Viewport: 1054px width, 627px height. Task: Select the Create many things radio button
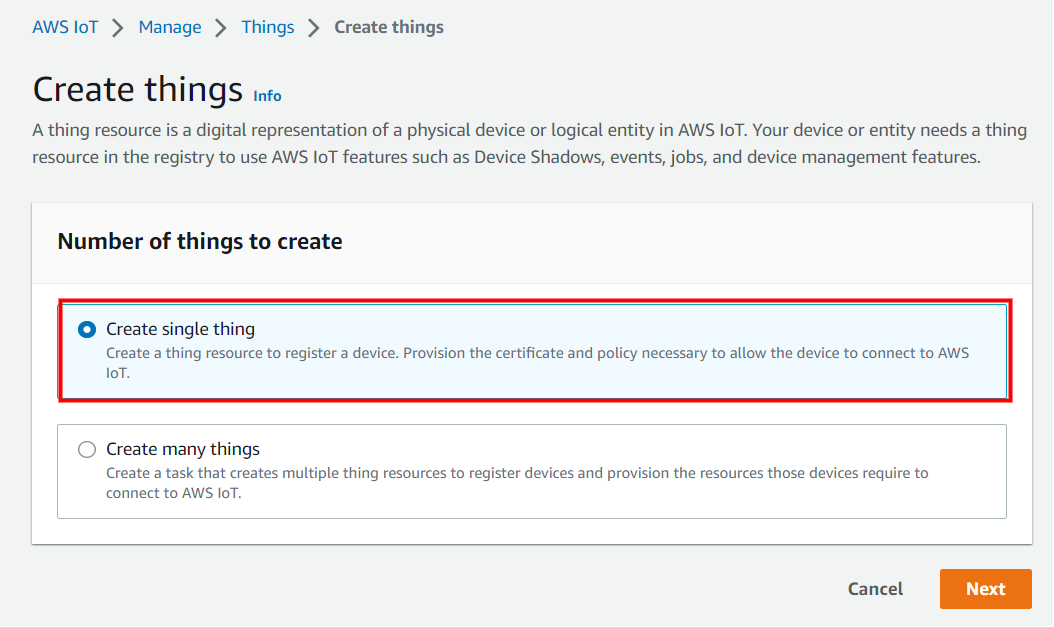[x=87, y=449]
